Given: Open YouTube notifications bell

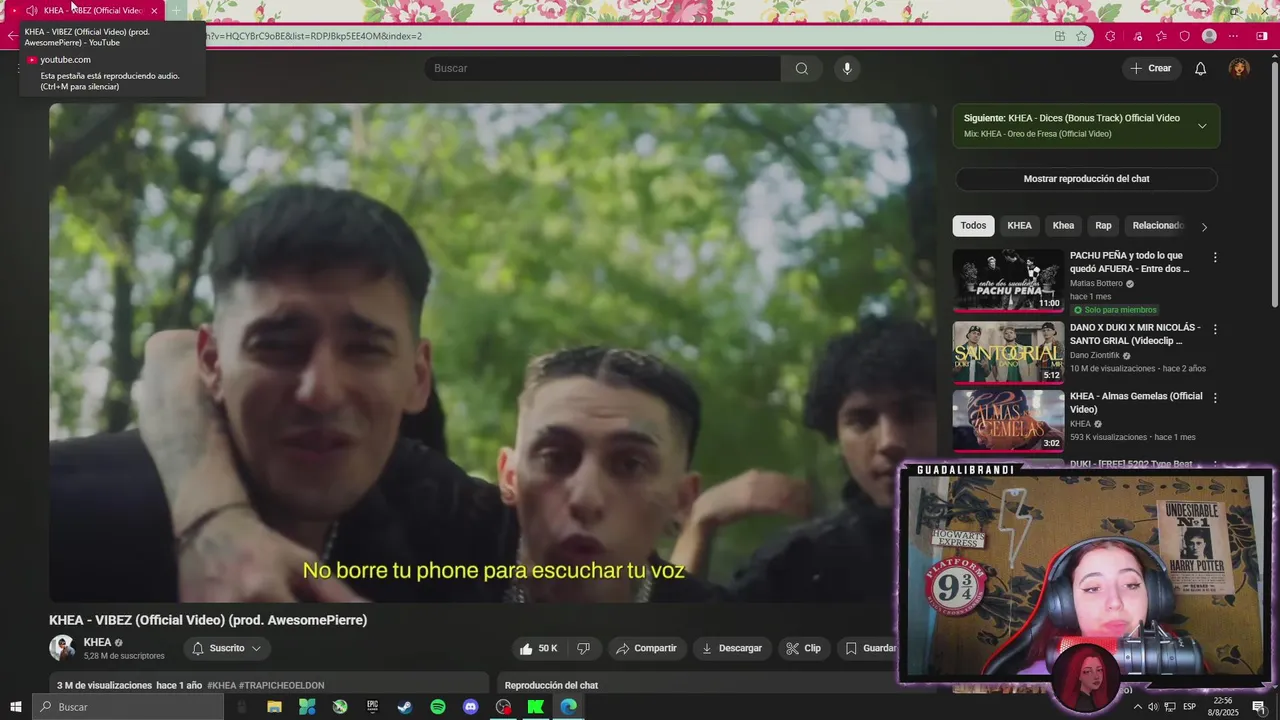Looking at the screenshot, I should (1200, 68).
